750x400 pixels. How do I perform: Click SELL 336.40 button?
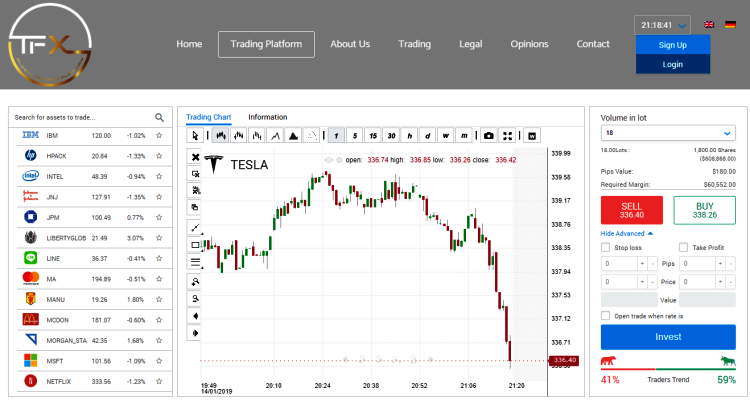point(632,210)
